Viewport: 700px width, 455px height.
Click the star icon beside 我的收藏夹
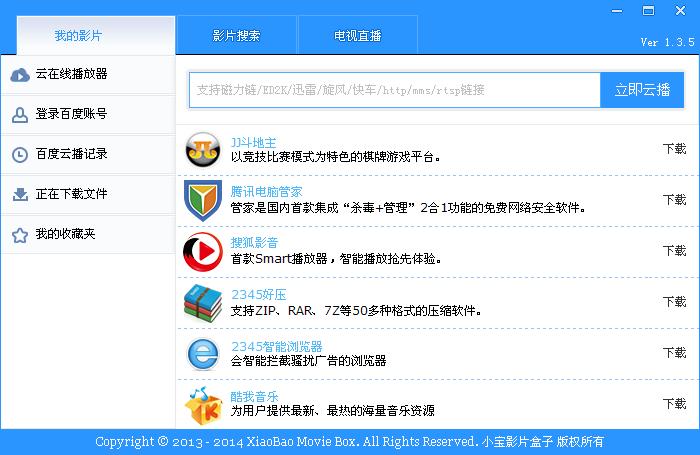[19, 235]
